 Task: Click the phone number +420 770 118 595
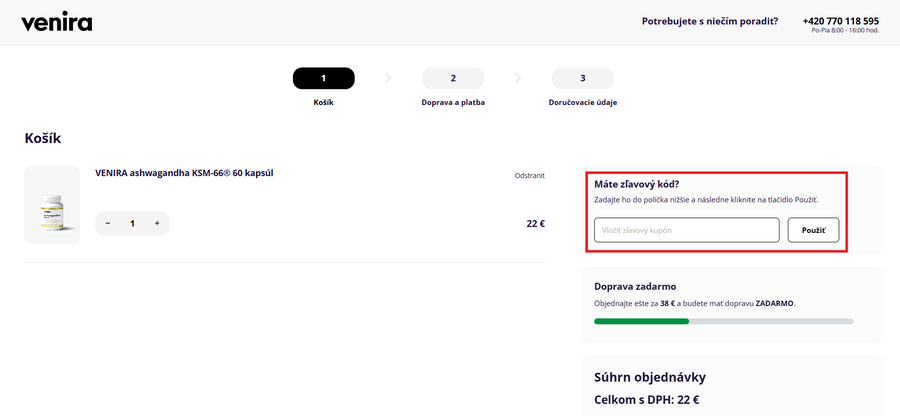coord(840,20)
